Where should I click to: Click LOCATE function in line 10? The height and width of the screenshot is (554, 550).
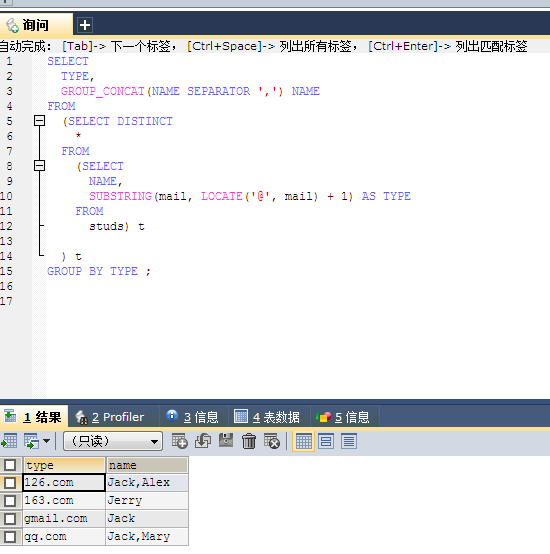pyautogui.click(x=222, y=196)
